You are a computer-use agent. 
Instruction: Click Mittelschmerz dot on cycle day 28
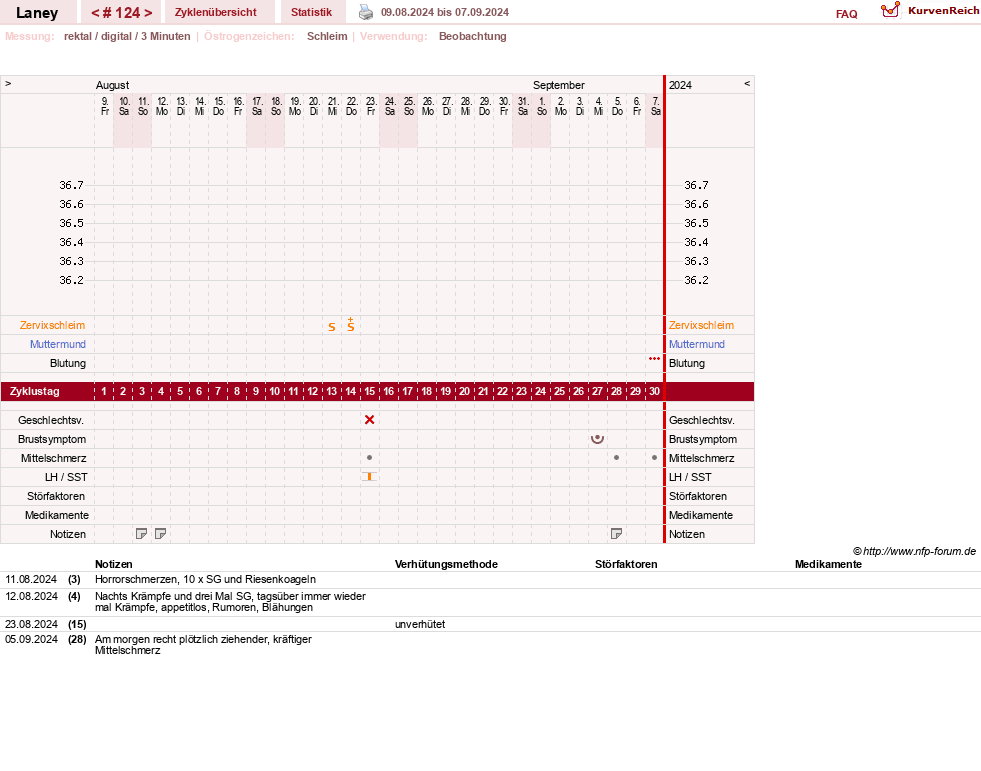[x=616, y=457]
